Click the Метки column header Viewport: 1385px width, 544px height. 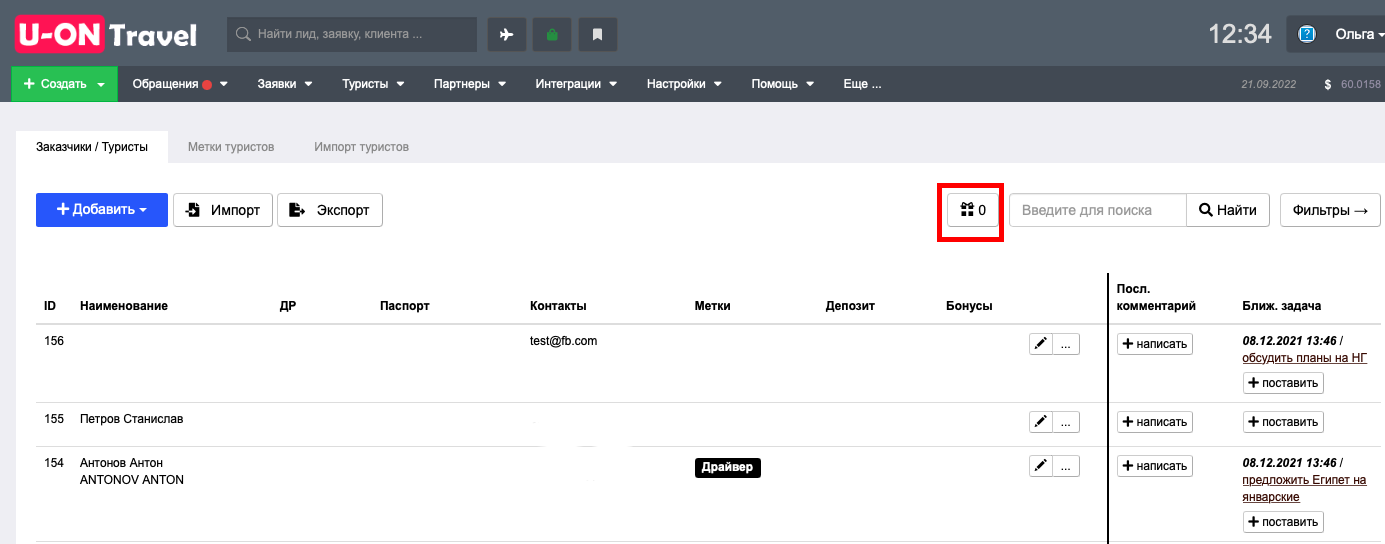[x=712, y=306]
